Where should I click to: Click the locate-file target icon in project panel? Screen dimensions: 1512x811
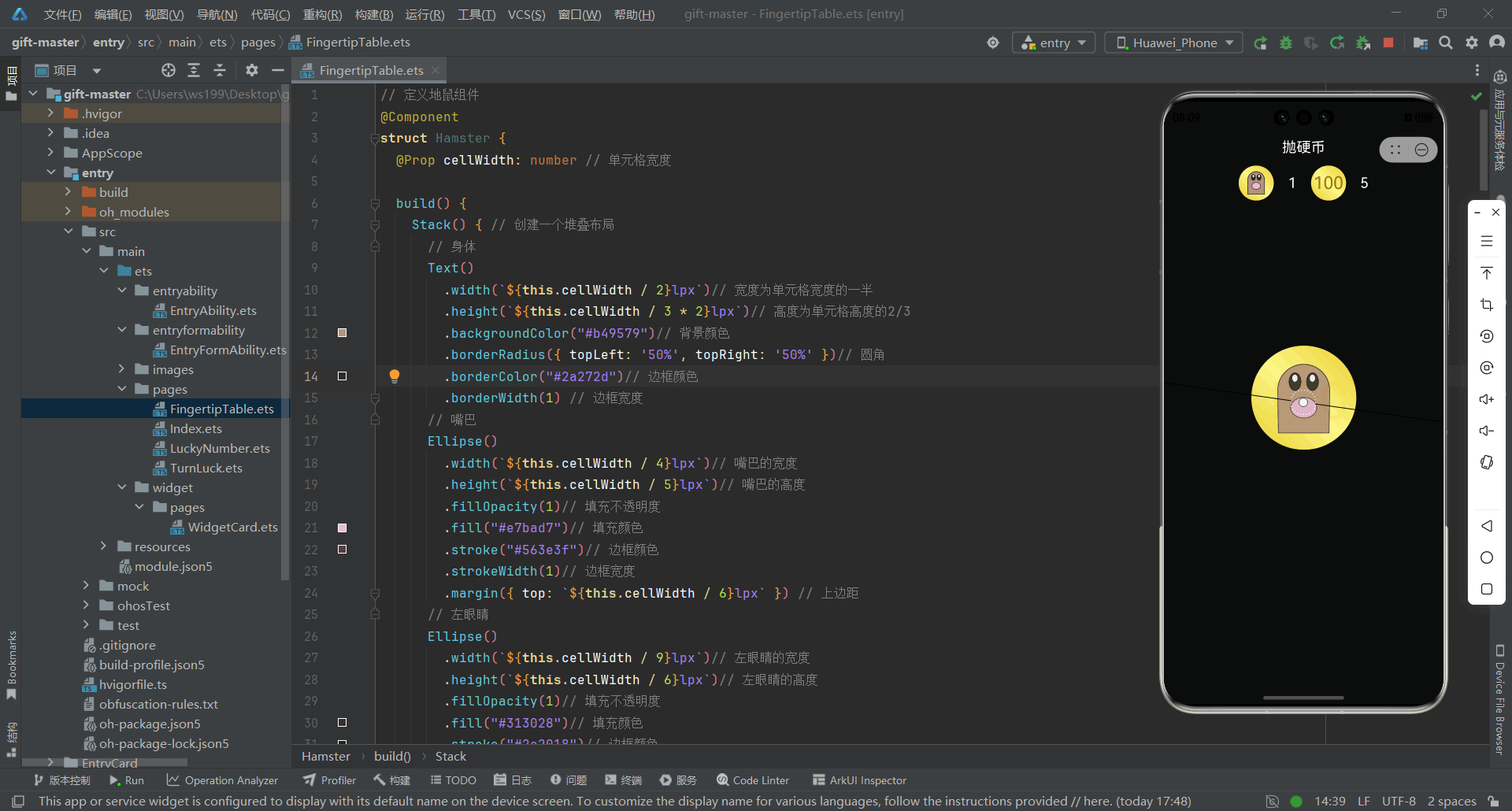tap(169, 70)
